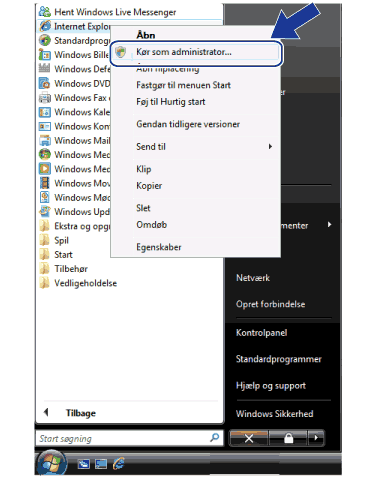Choose Føj til Hurtig start
374x478 pixels.
pyautogui.click(x=171, y=102)
